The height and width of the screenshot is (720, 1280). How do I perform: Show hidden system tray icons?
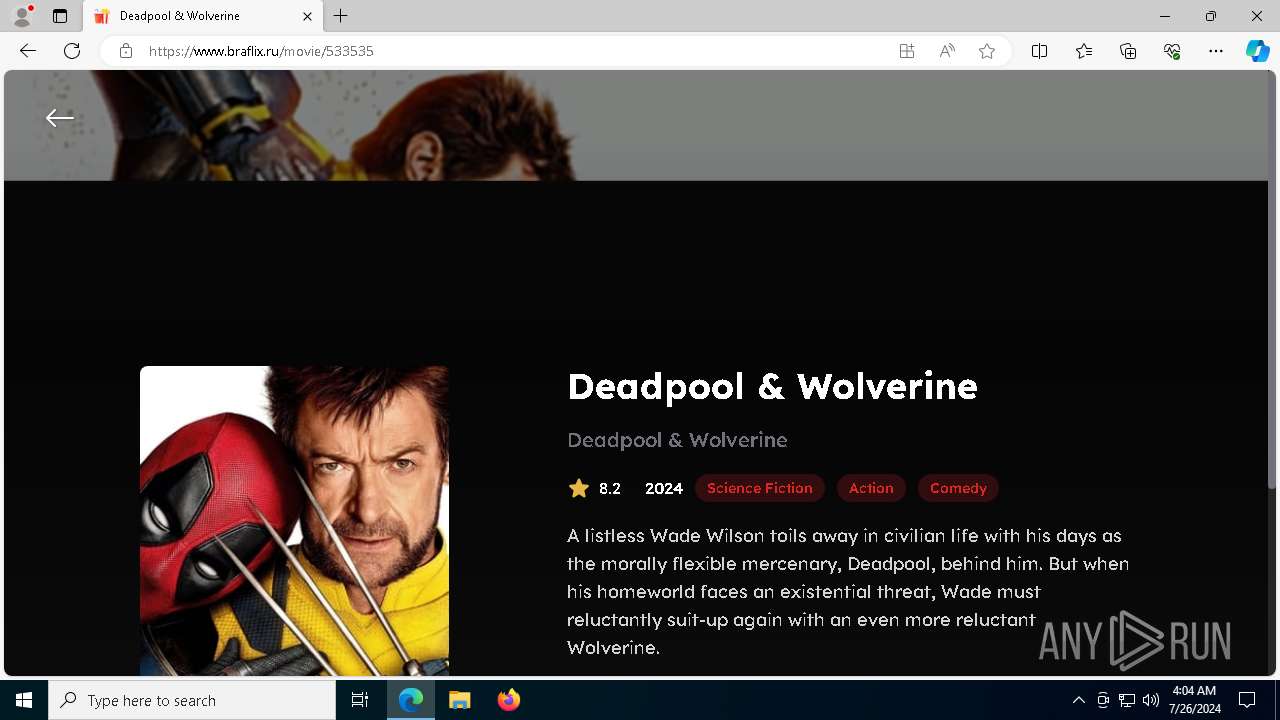coord(1078,700)
